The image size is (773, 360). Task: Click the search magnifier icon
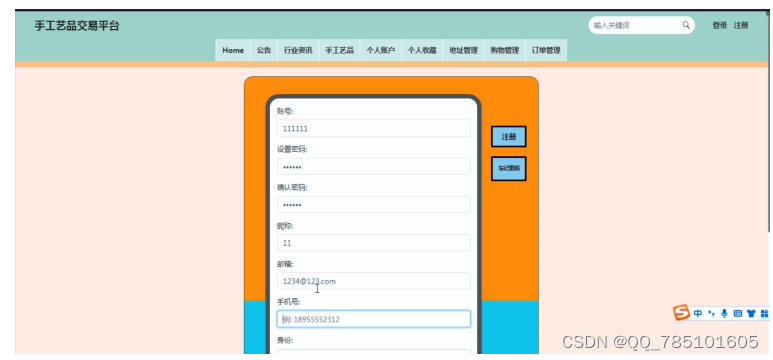[x=686, y=25]
